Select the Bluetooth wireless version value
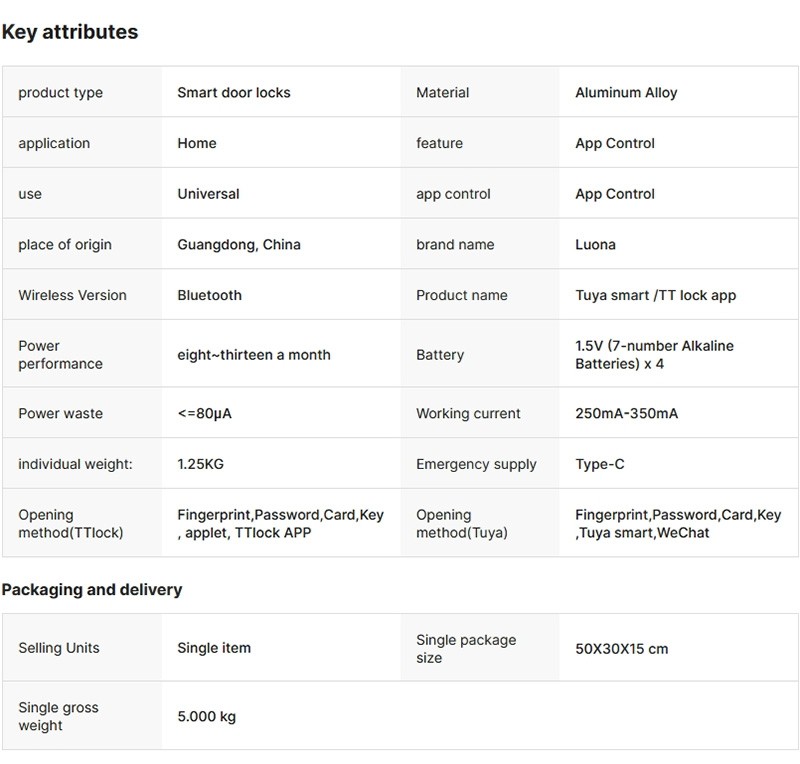This screenshot has height=764, width=800. point(209,295)
